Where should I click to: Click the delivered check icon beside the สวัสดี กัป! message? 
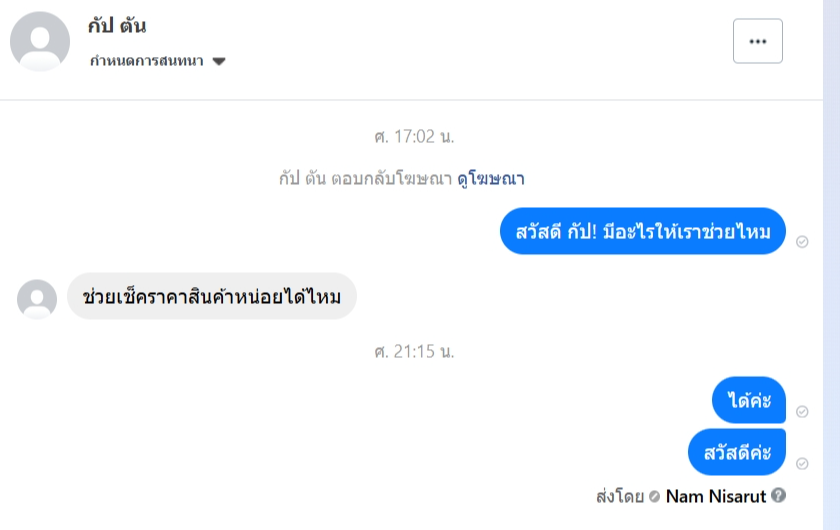[802, 242]
